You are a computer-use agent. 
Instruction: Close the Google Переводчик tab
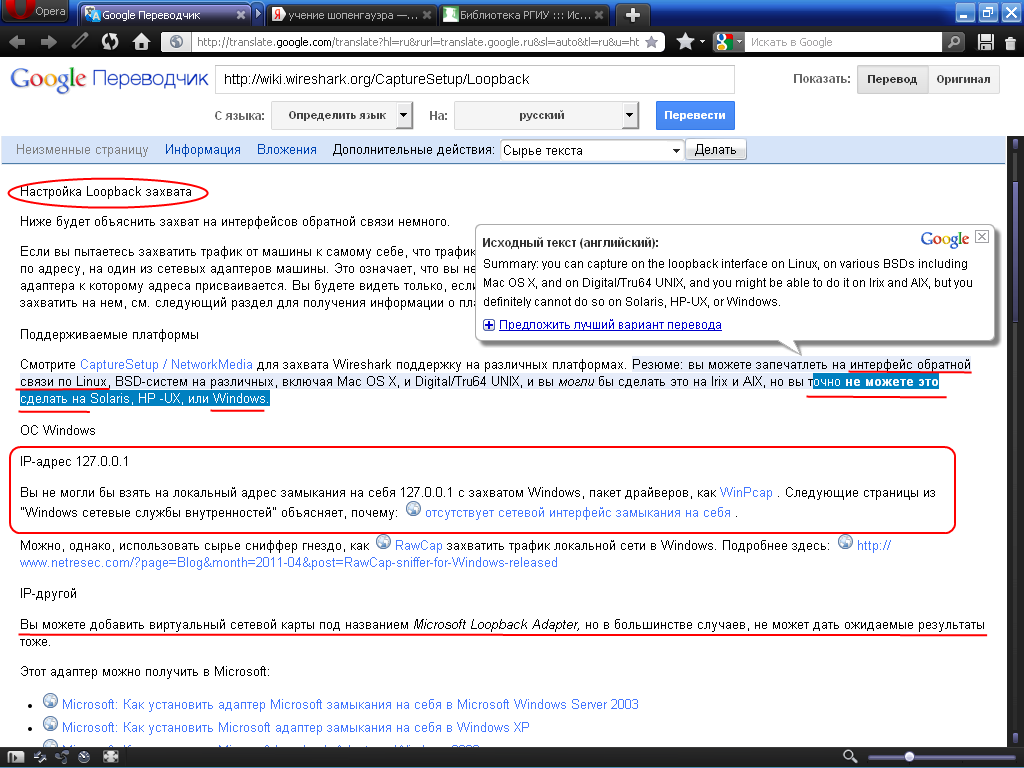pyautogui.click(x=240, y=14)
